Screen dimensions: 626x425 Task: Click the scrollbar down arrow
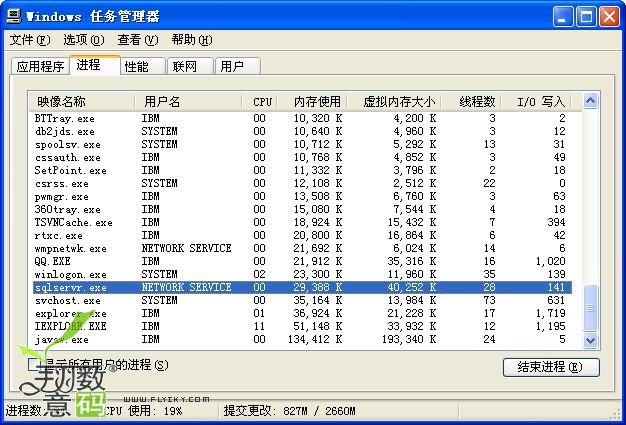click(x=590, y=340)
